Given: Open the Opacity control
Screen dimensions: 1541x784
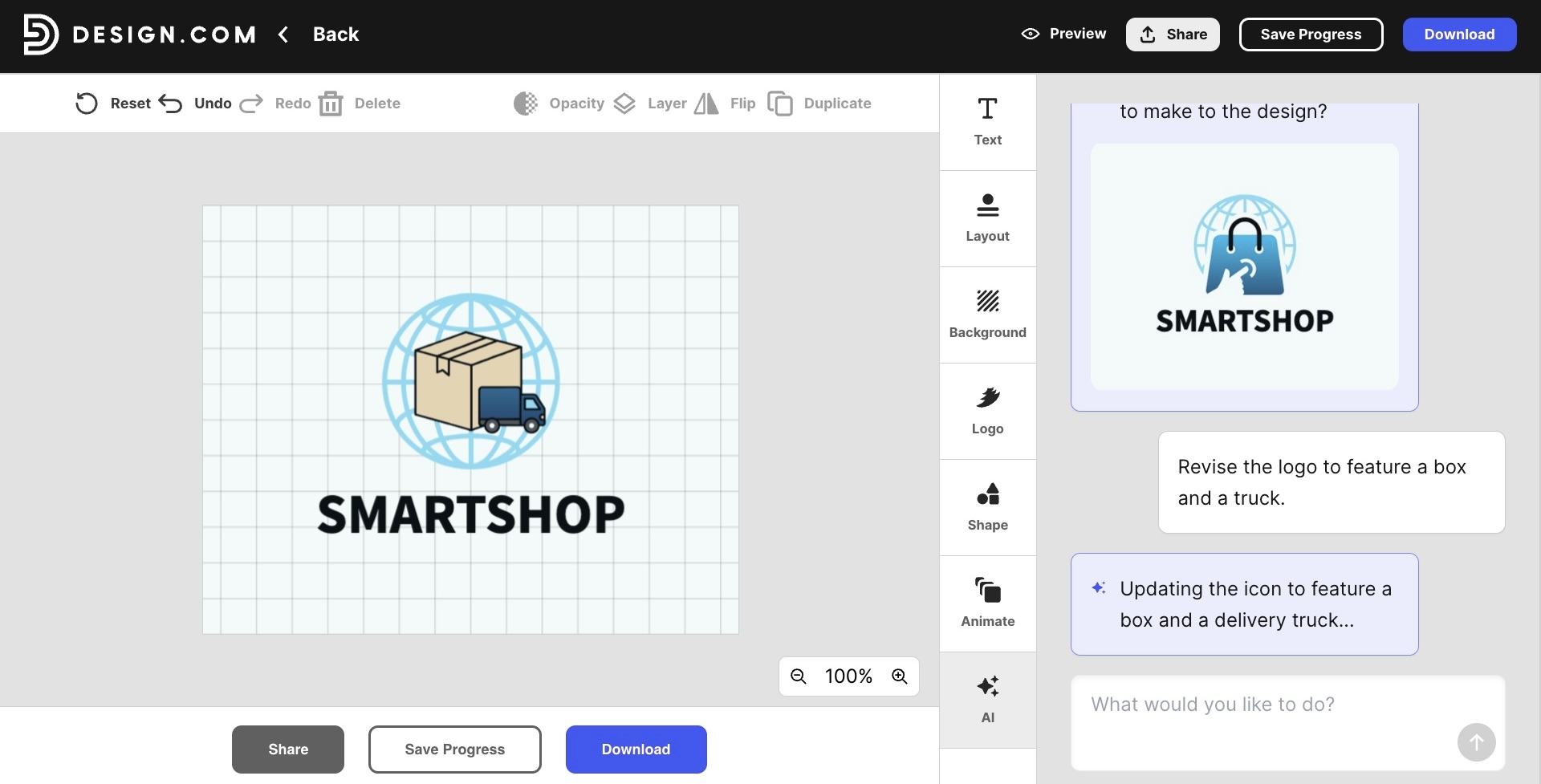Looking at the screenshot, I should tap(559, 104).
